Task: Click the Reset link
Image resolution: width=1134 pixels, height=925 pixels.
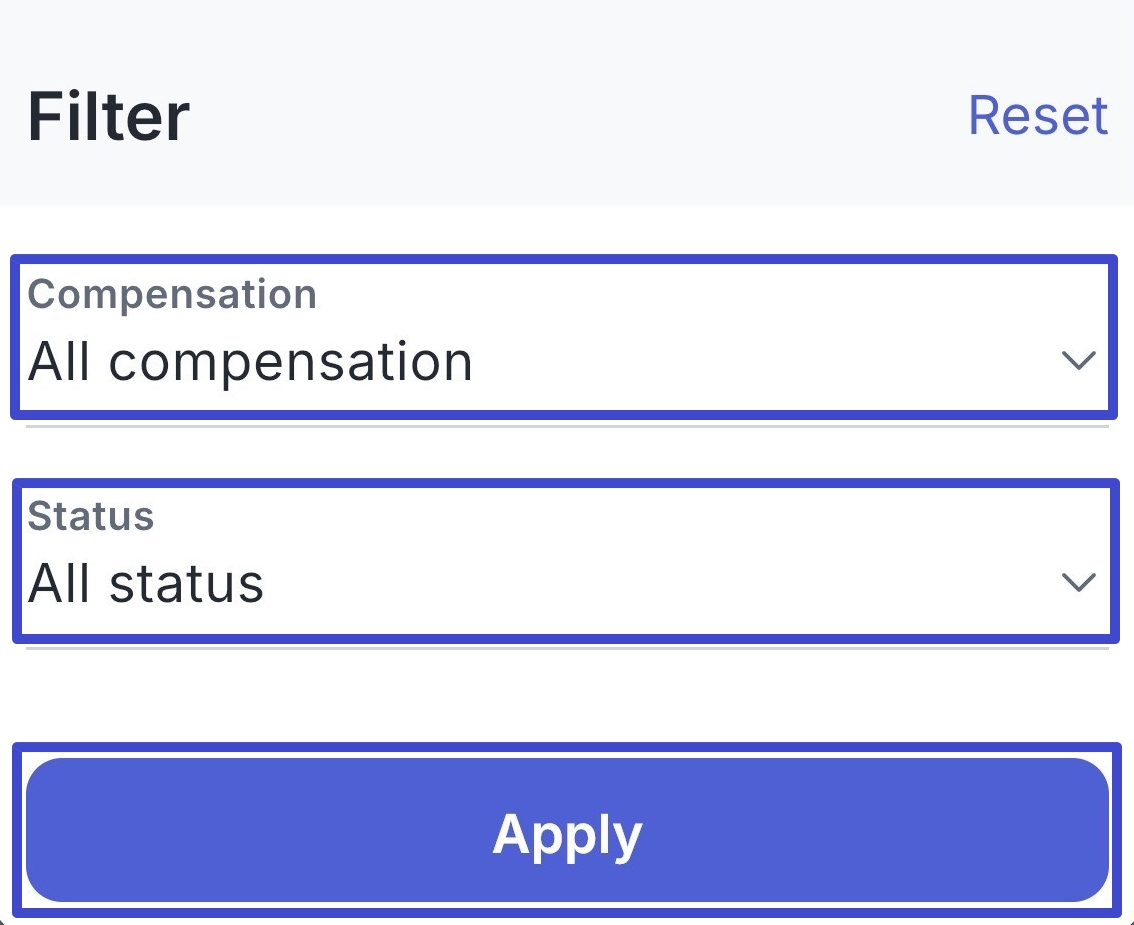Action: [x=1037, y=115]
